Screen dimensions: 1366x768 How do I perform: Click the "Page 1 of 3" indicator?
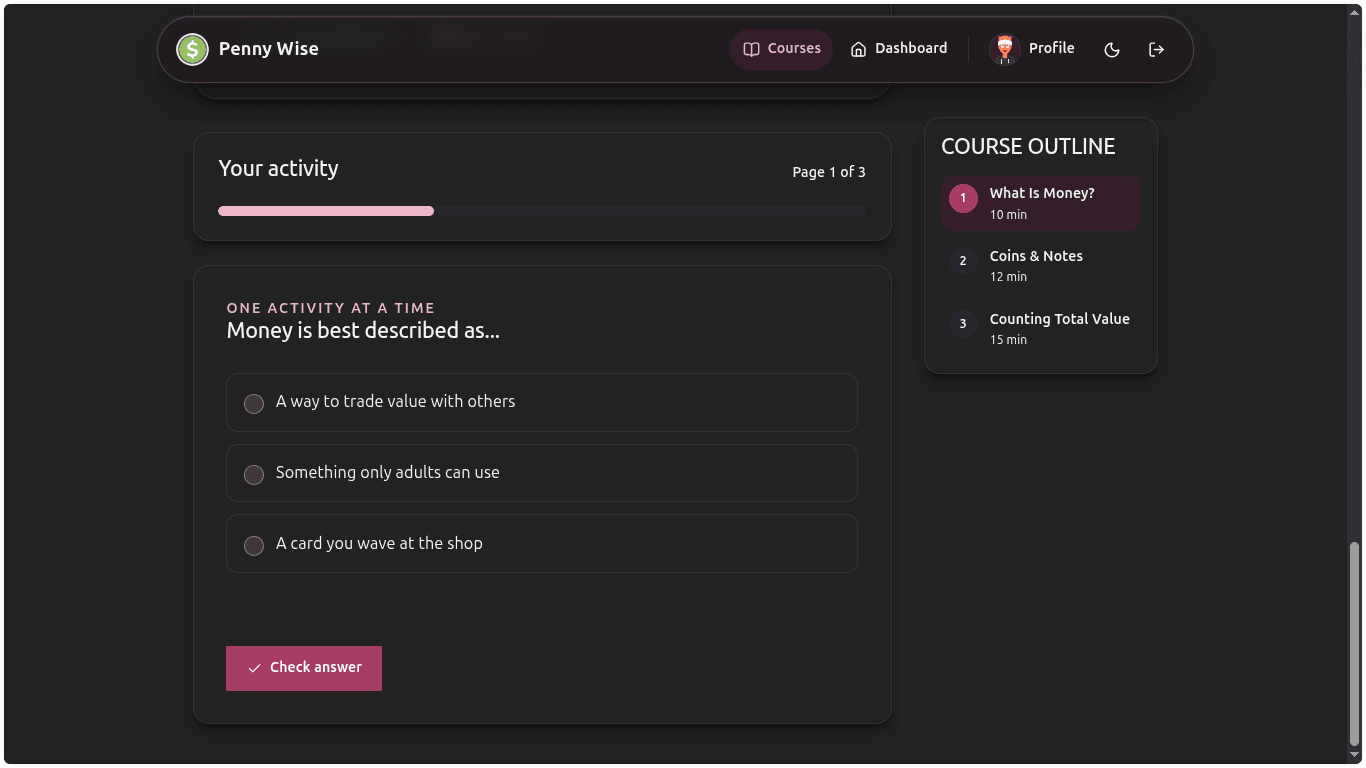[829, 172]
